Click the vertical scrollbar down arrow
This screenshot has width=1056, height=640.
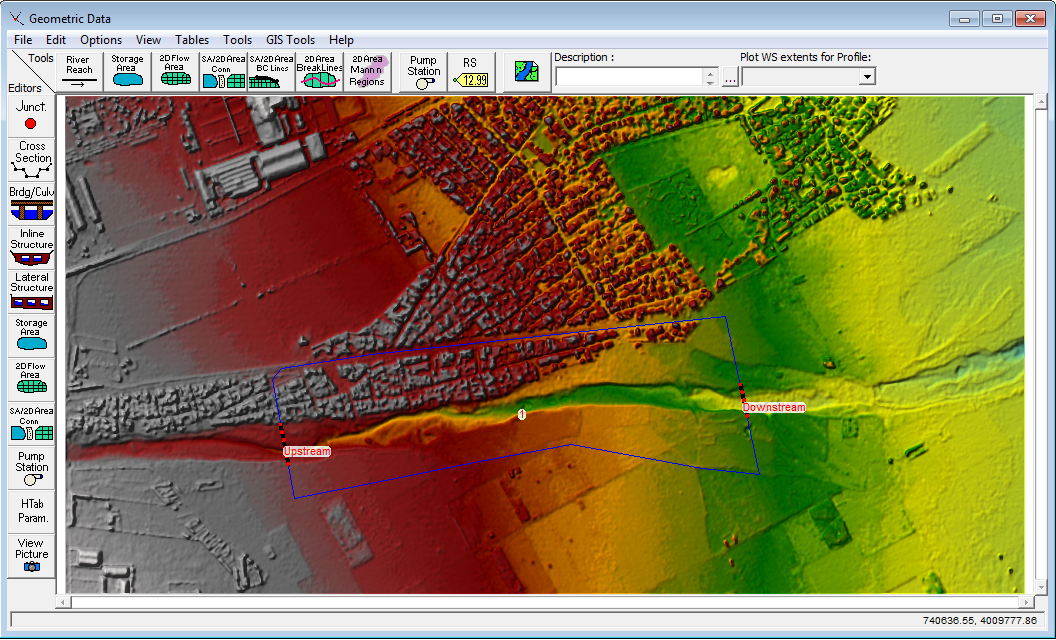click(x=1041, y=587)
